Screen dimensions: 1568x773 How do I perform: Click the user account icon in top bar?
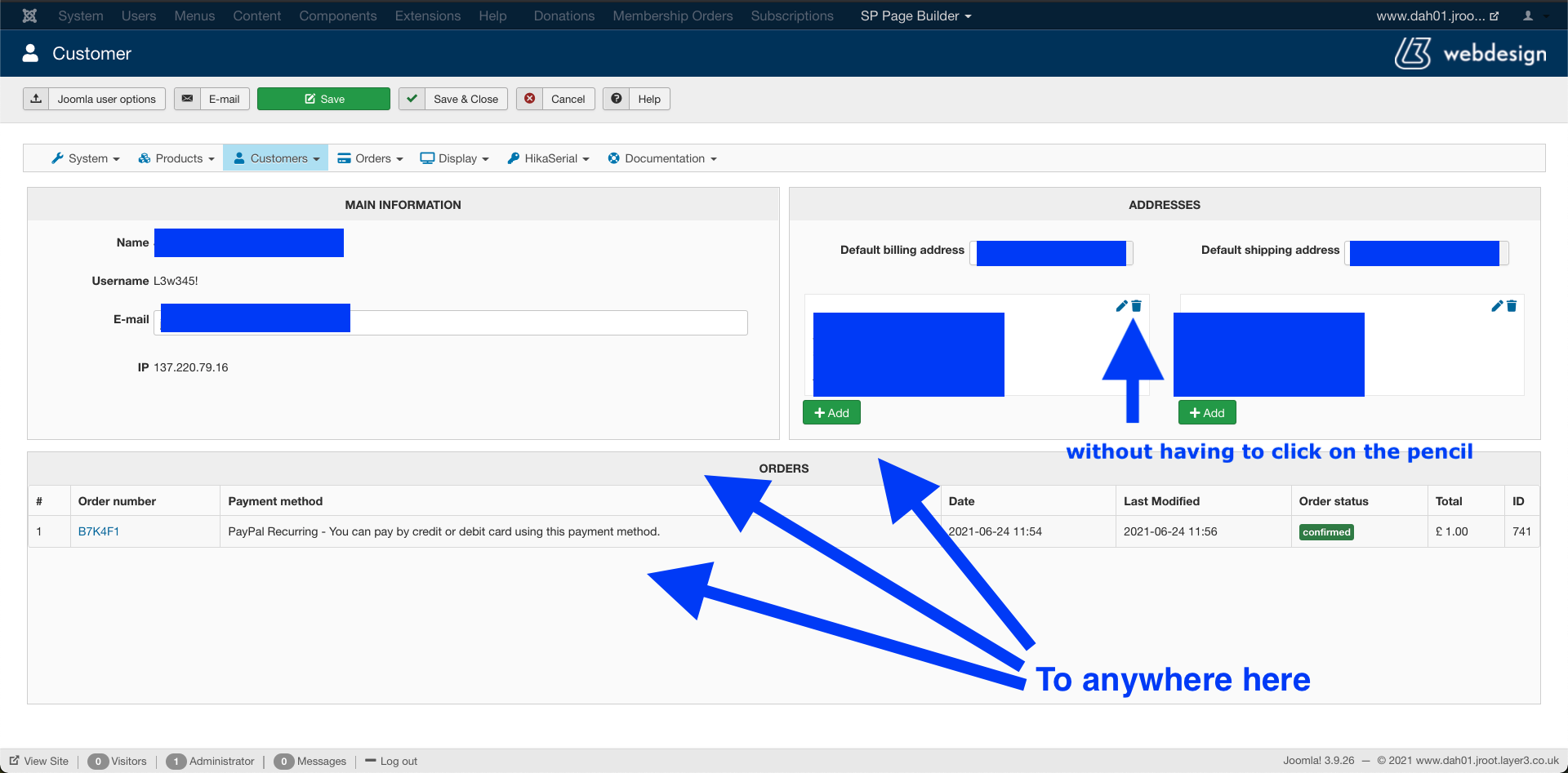(1528, 16)
